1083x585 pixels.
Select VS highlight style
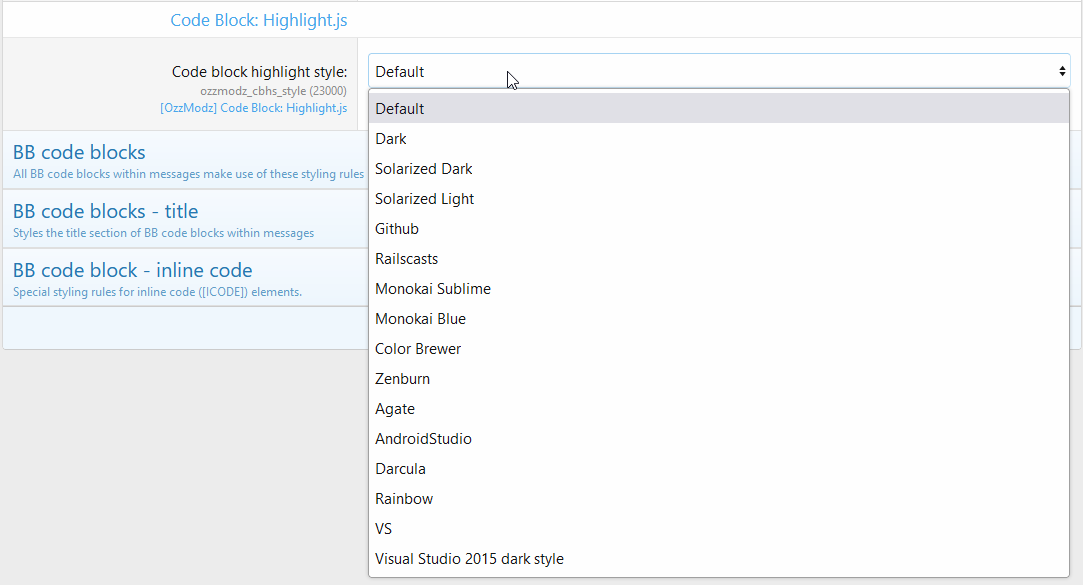pos(384,529)
